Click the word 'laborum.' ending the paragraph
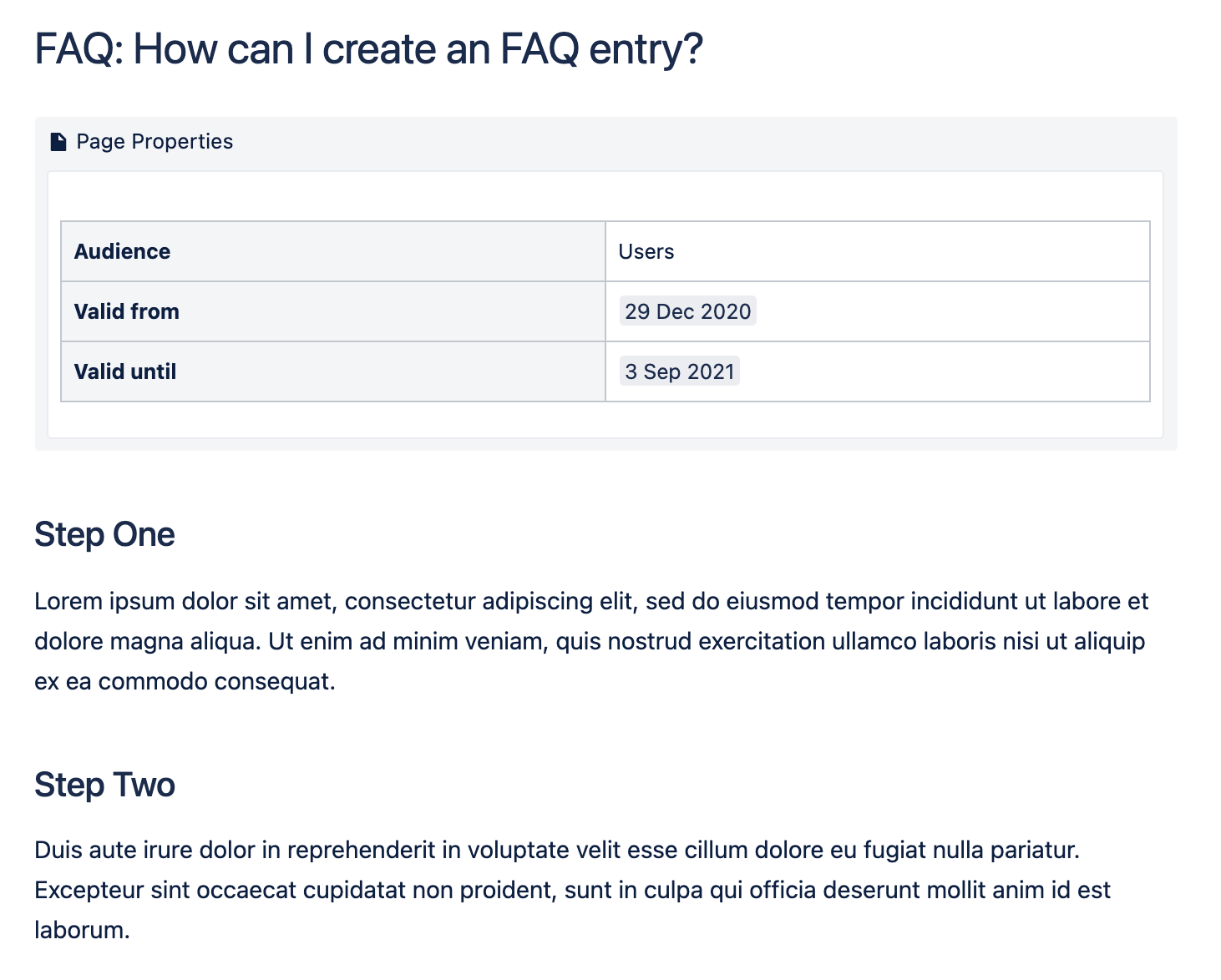This screenshot has width=1221, height=980. click(x=82, y=930)
